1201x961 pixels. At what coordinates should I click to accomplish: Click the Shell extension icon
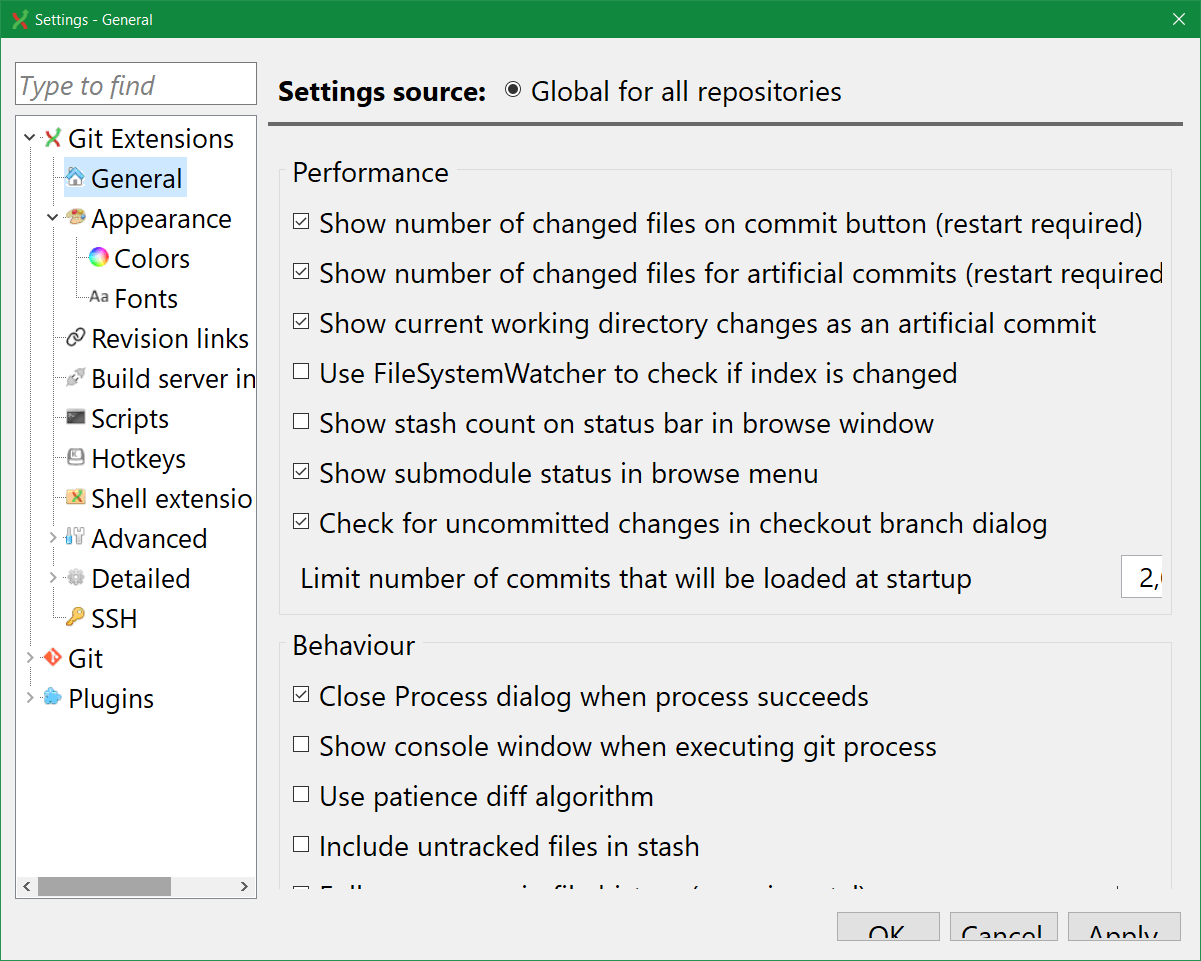(x=75, y=498)
